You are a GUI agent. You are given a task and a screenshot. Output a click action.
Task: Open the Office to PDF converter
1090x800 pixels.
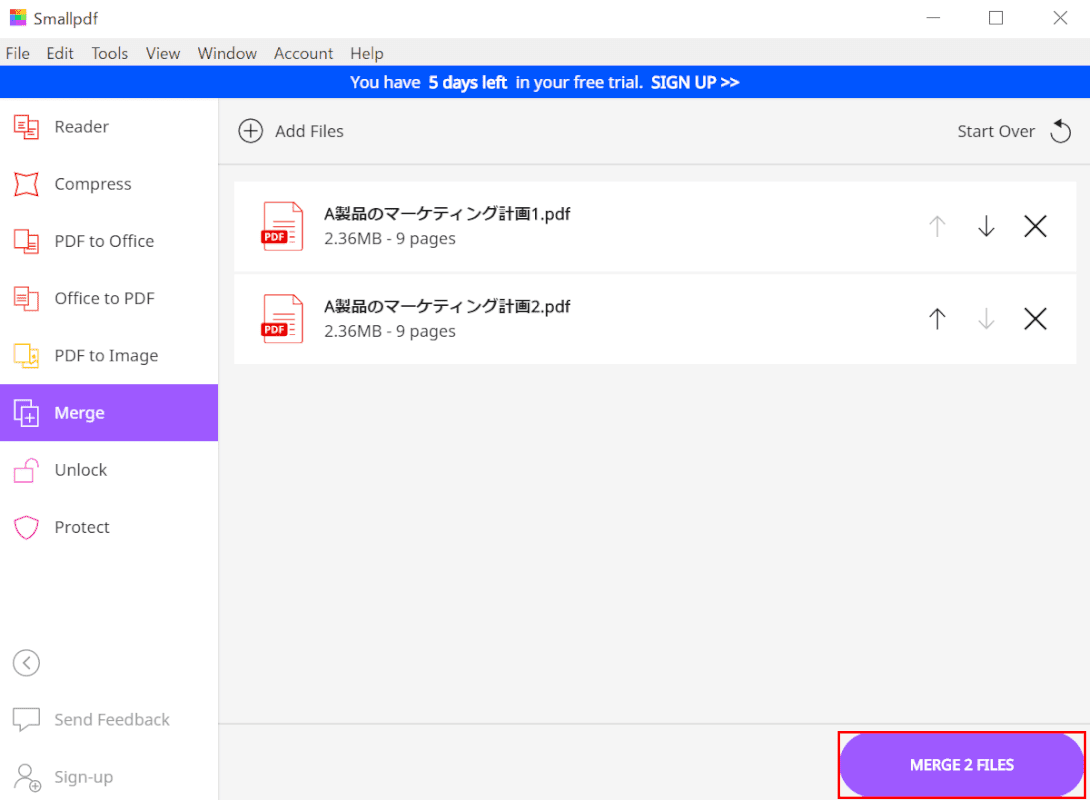[108, 298]
